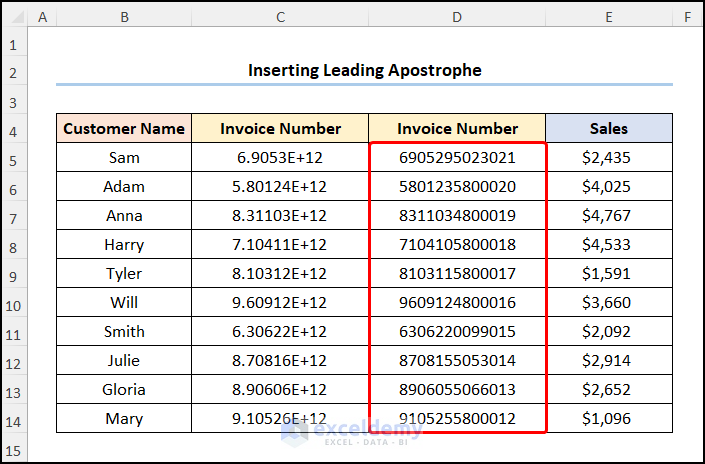Select the 'Inserting Leading Apostrophe' title cell
The height and width of the screenshot is (464, 705).
click(364, 71)
